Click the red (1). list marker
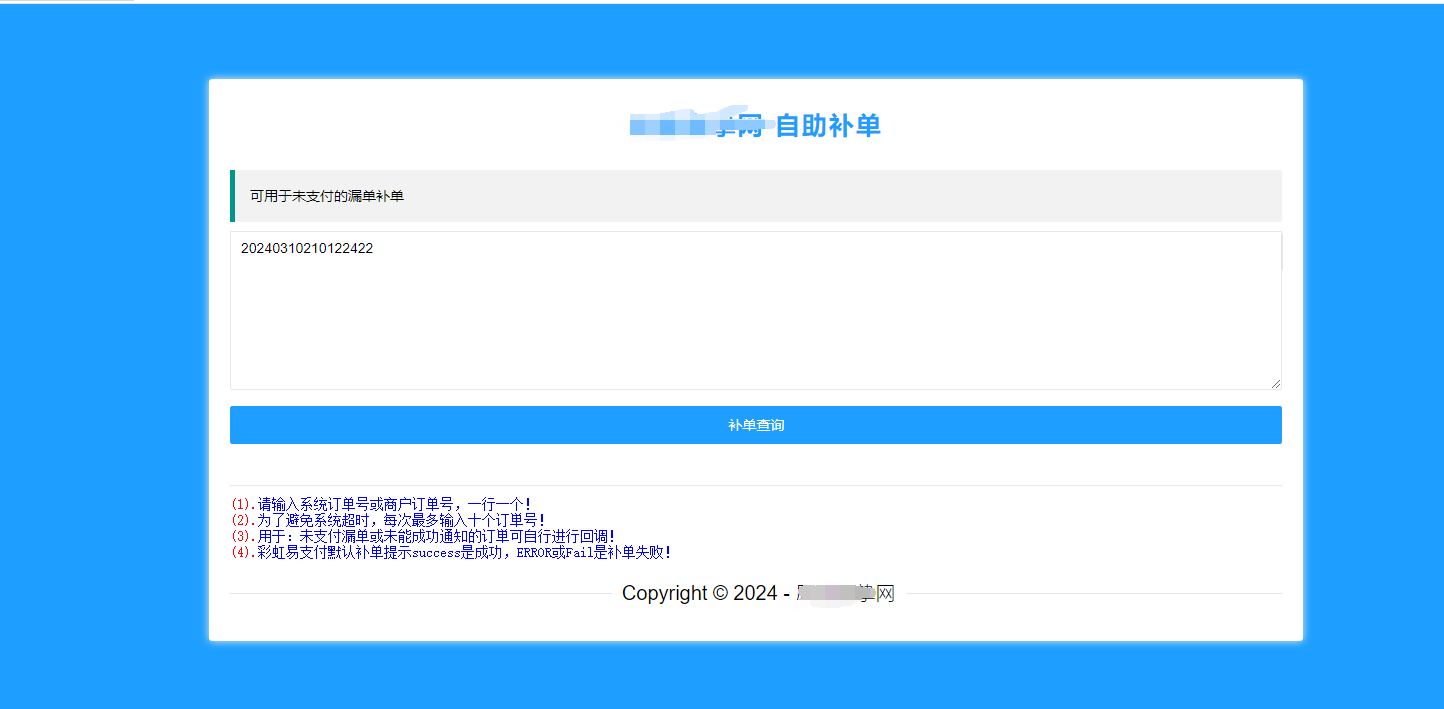This screenshot has height=709, width=1444. pyautogui.click(x=243, y=505)
